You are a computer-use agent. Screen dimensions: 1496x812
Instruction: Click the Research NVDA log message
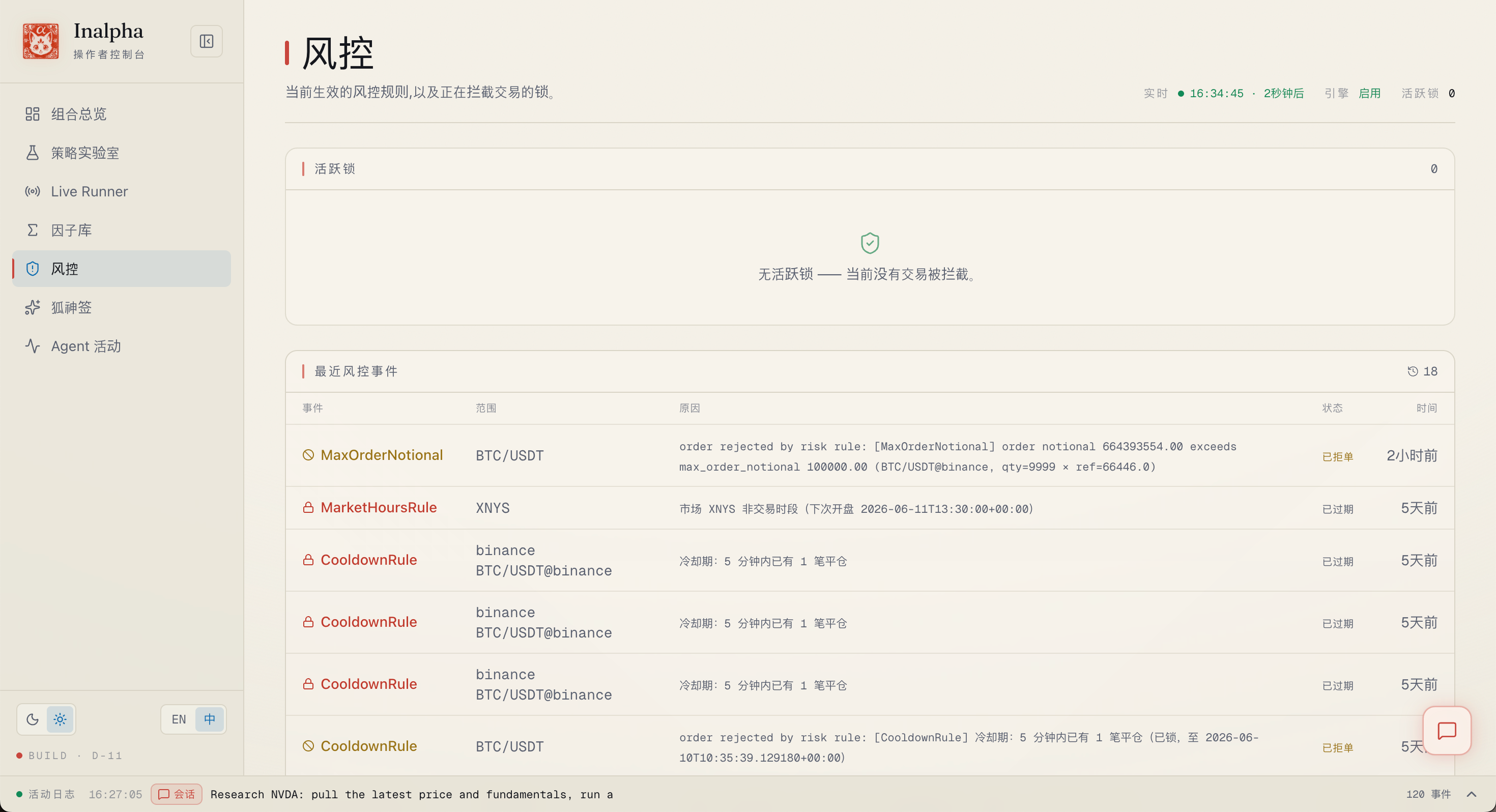point(411,794)
